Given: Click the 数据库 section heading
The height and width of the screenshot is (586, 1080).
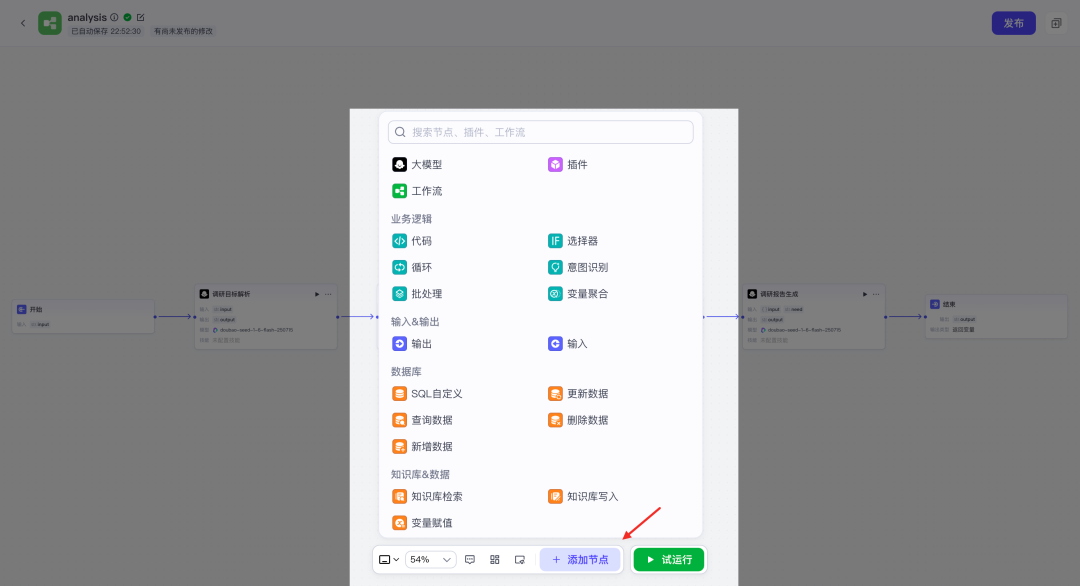Looking at the screenshot, I should point(406,372).
